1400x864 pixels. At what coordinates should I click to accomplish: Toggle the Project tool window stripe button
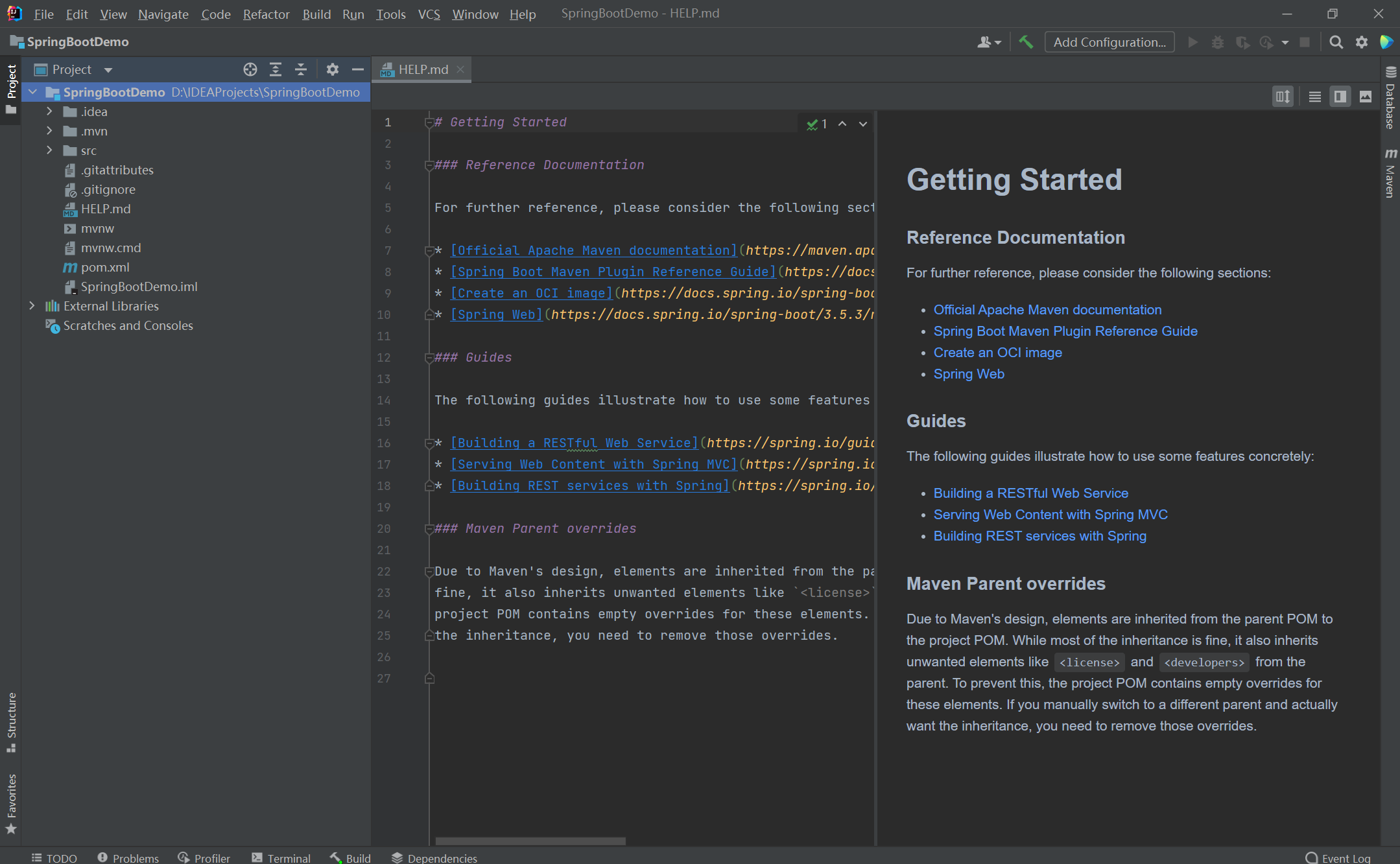(11, 89)
